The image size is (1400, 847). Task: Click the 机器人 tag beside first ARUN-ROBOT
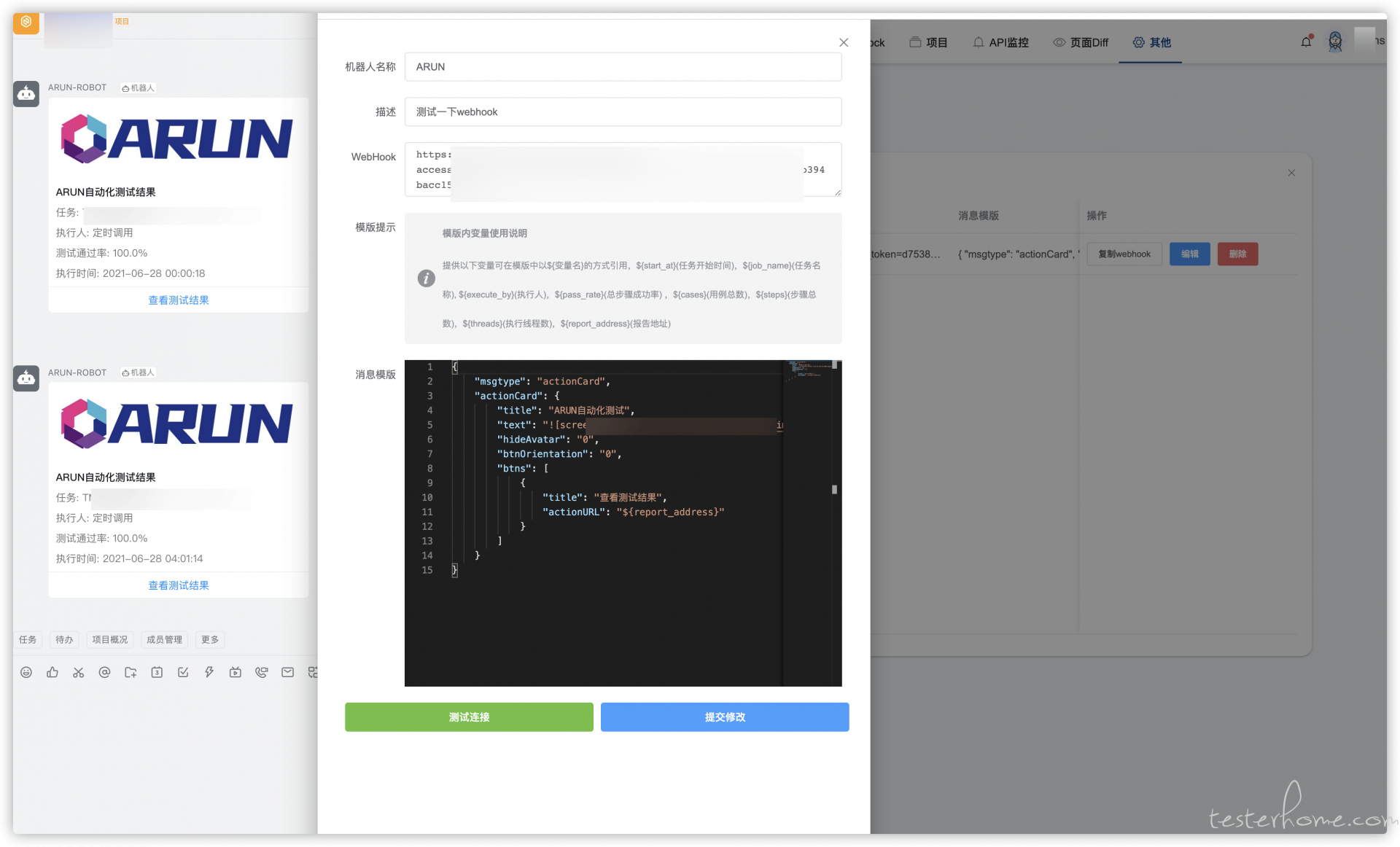[138, 87]
